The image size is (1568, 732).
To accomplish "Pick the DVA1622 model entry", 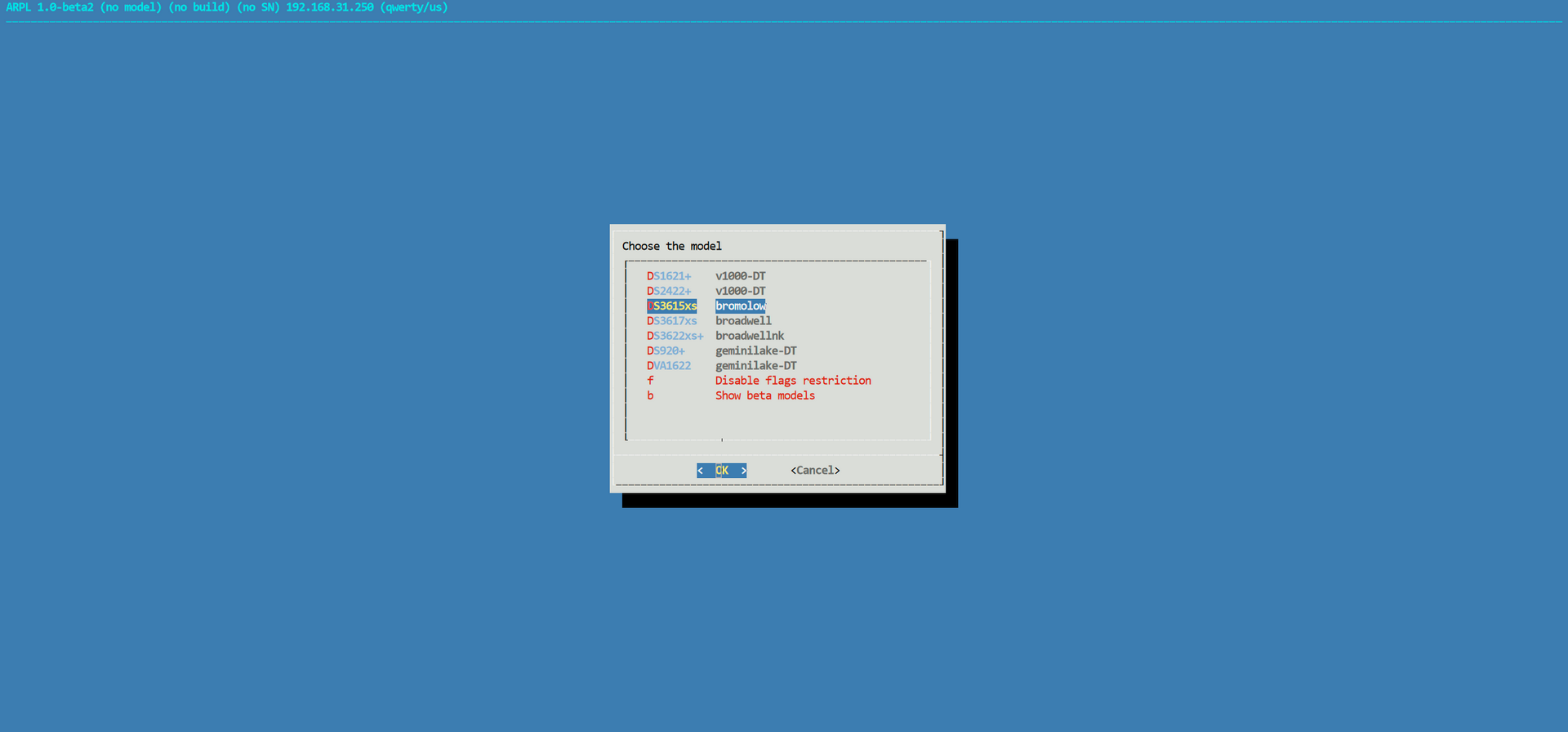I will pos(722,366).
